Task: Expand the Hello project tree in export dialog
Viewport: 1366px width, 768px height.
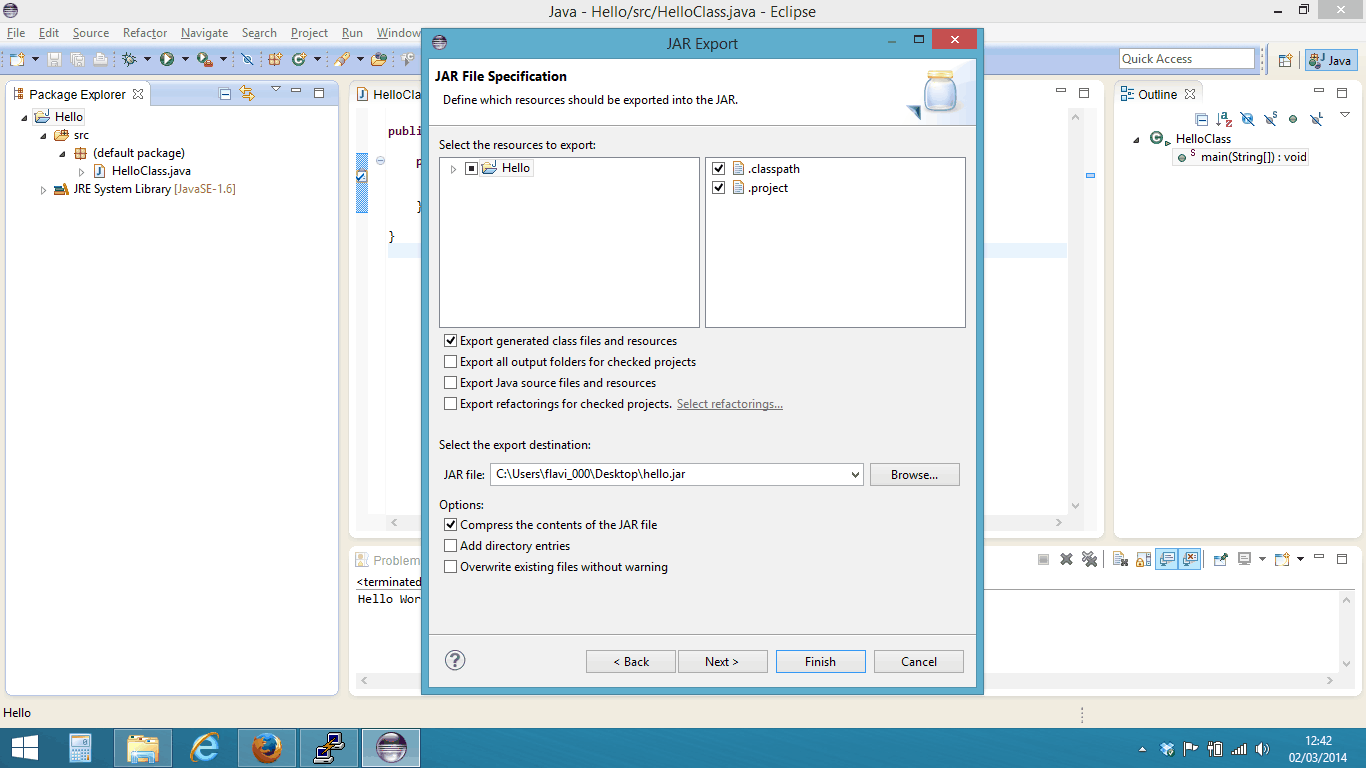Action: tap(453, 169)
